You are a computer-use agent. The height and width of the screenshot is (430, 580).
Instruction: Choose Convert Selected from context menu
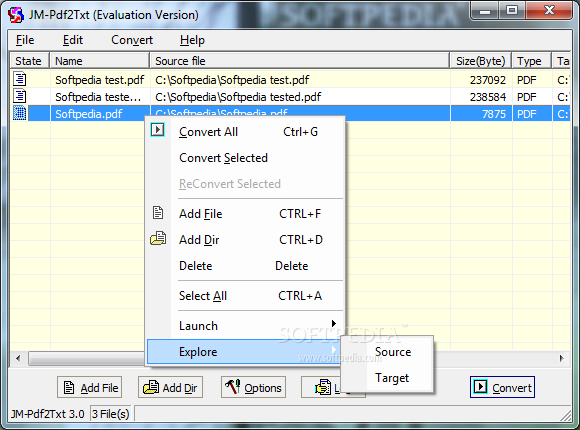245,158
